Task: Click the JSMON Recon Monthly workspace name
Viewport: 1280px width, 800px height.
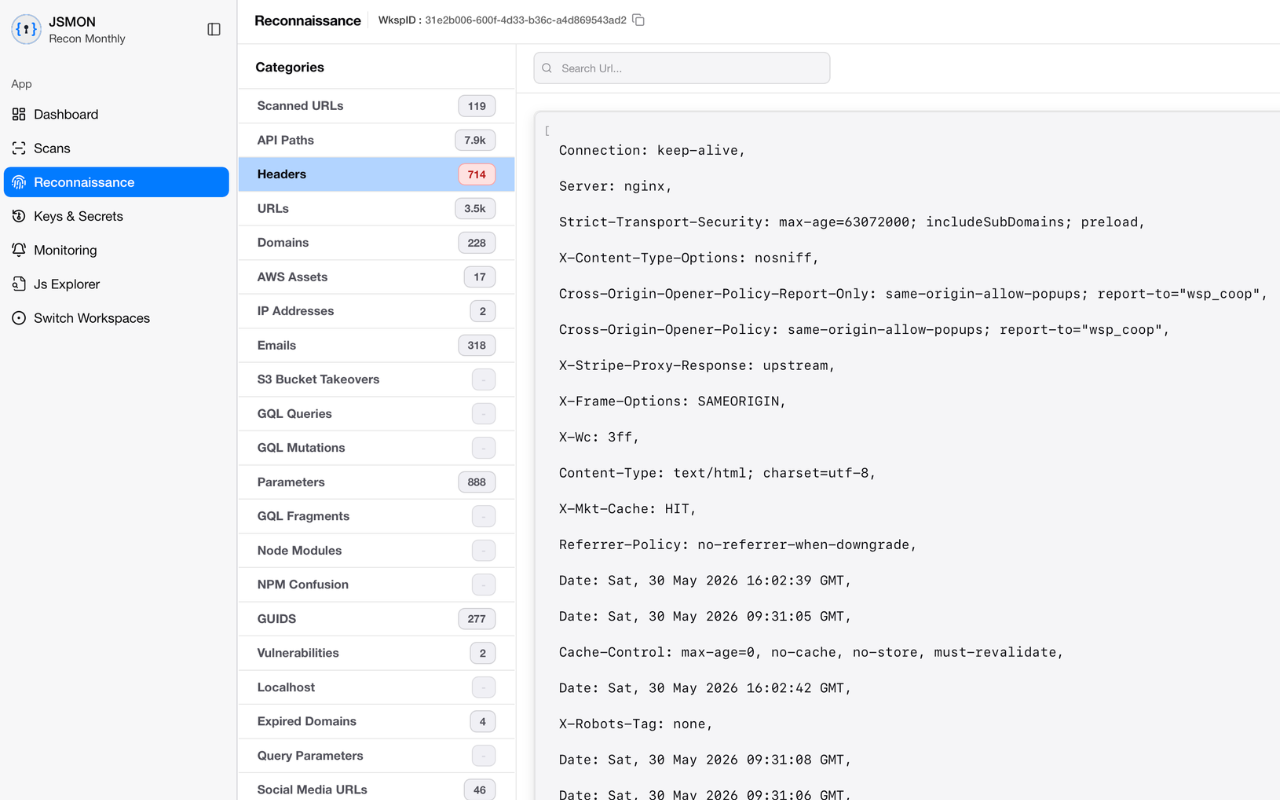Action: 87,30
